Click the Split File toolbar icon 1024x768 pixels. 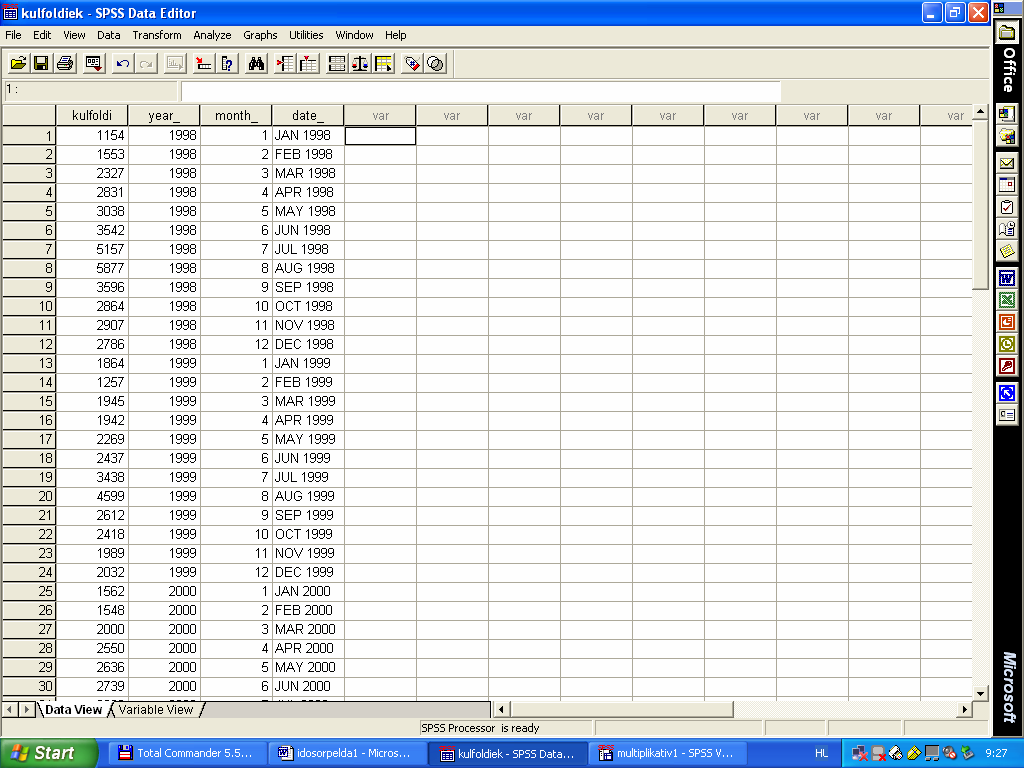pyautogui.click(x=337, y=63)
